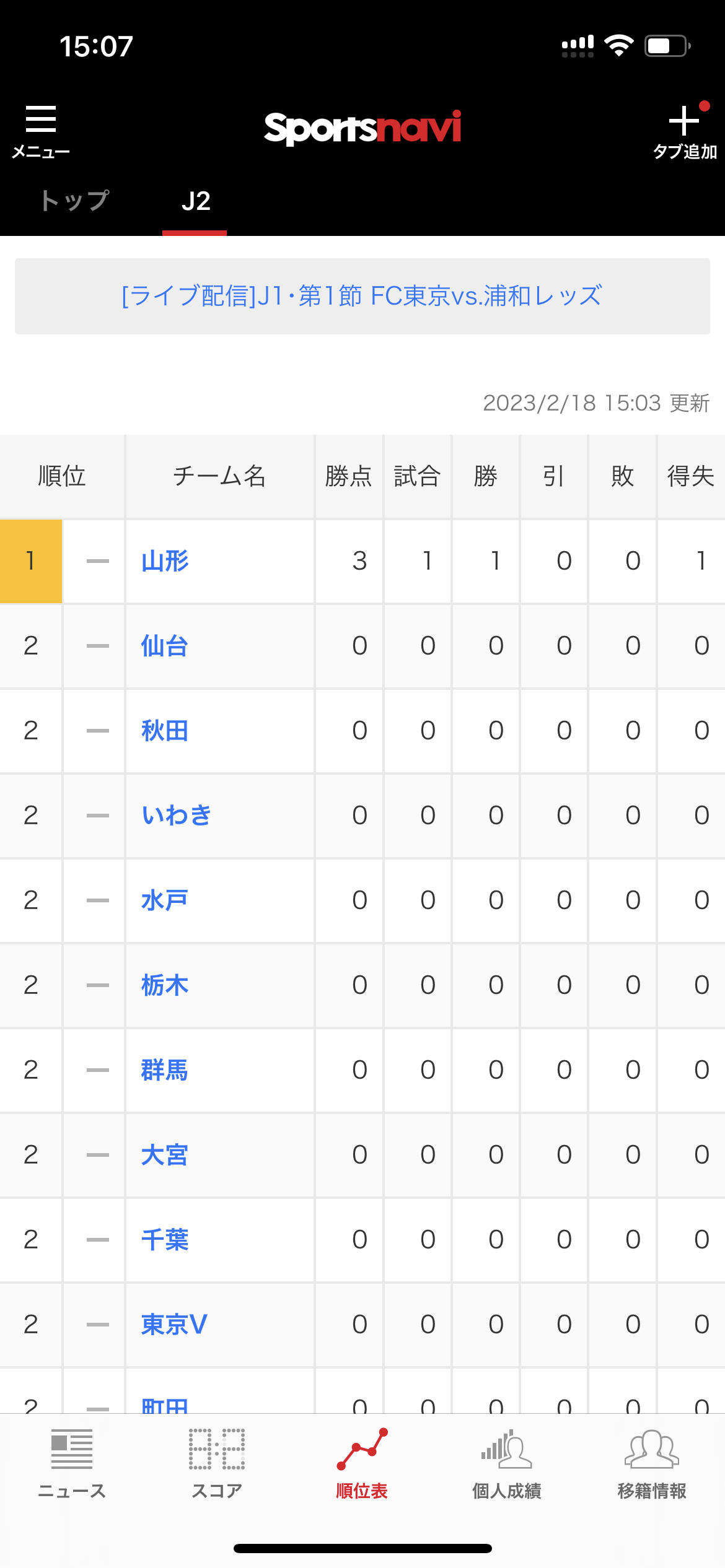Open the いわき team link
This screenshot has width=725, height=1568.
point(177,816)
